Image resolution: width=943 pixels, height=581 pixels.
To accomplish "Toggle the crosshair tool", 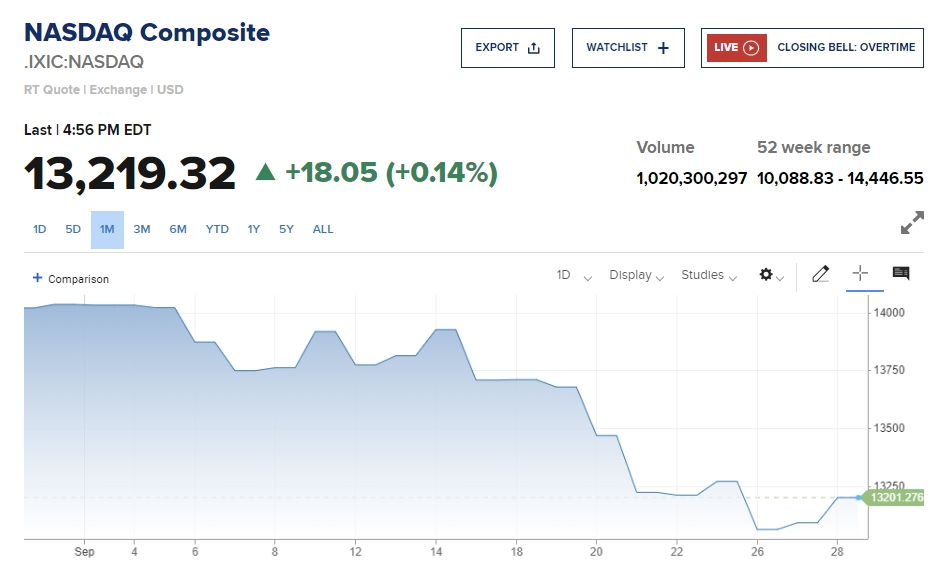I will tap(860, 274).
